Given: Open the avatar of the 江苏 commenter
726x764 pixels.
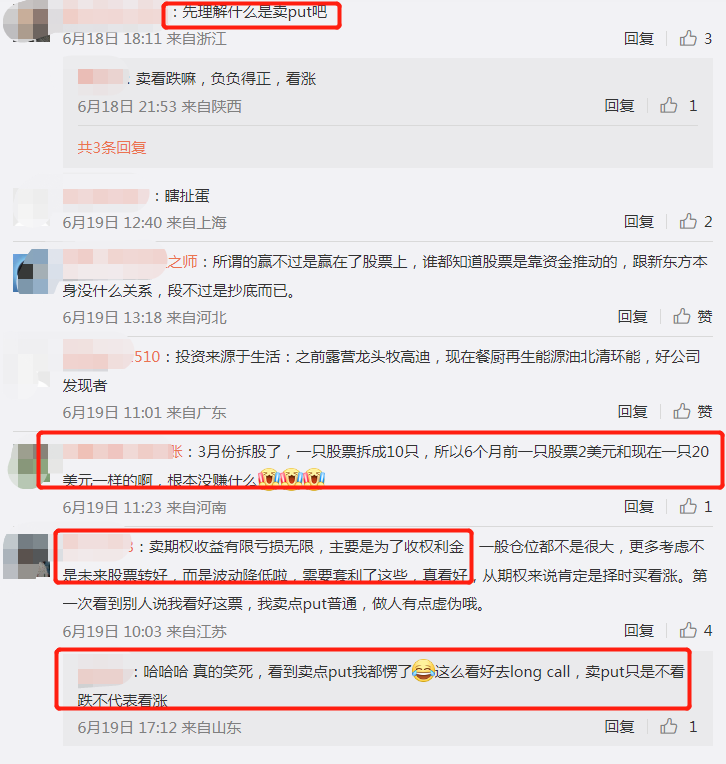Looking at the screenshot, I should [x=26, y=556].
